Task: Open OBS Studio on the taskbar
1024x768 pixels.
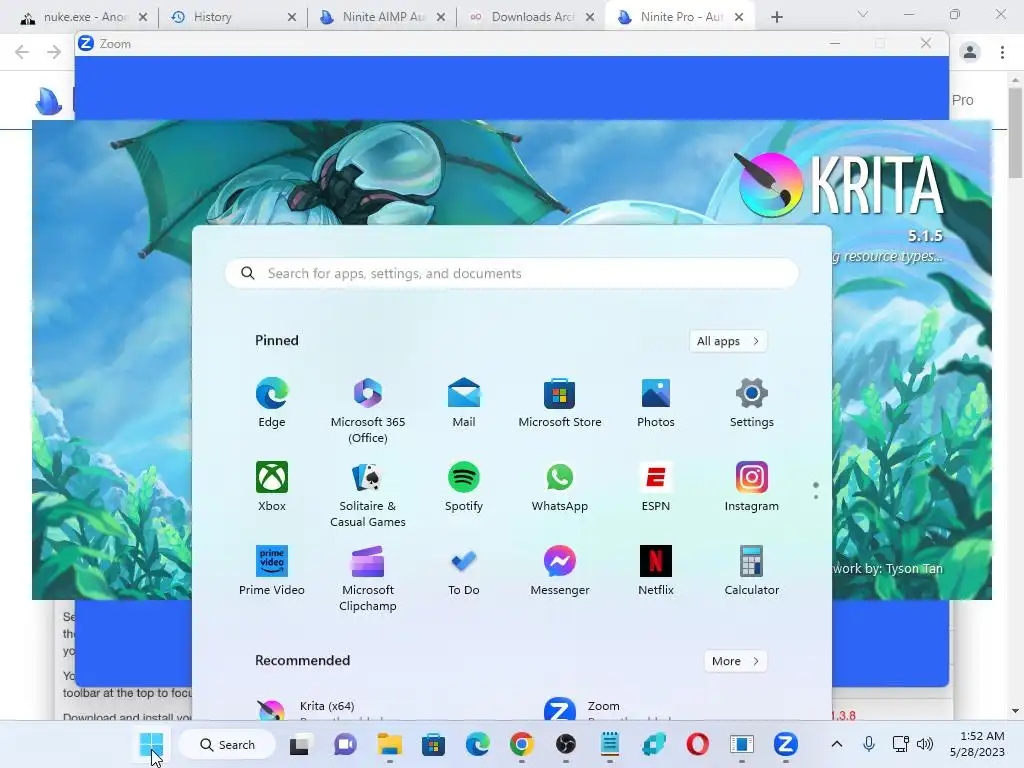Action: [566, 744]
